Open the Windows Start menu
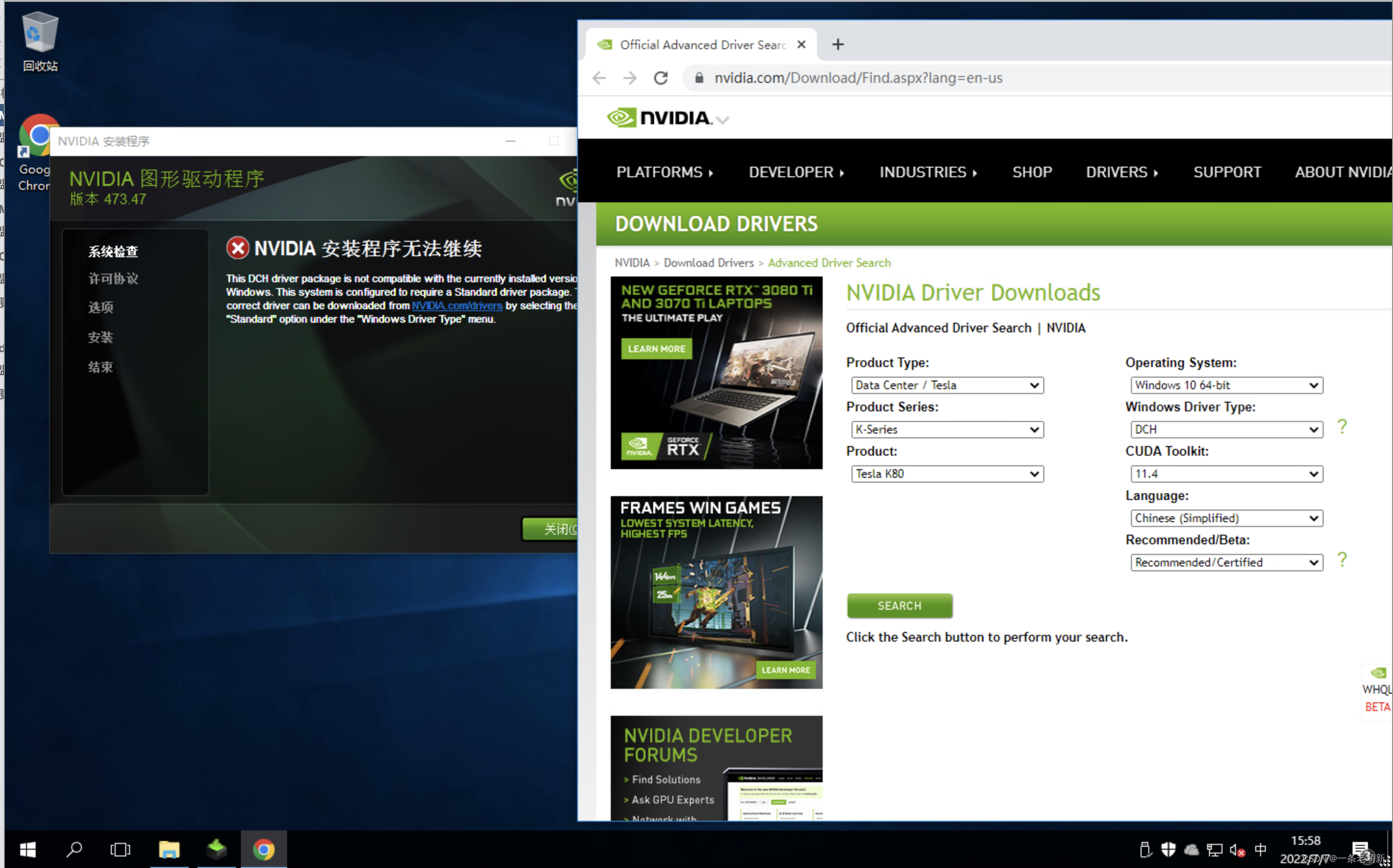Viewport: 1393px width, 868px height. (x=27, y=849)
